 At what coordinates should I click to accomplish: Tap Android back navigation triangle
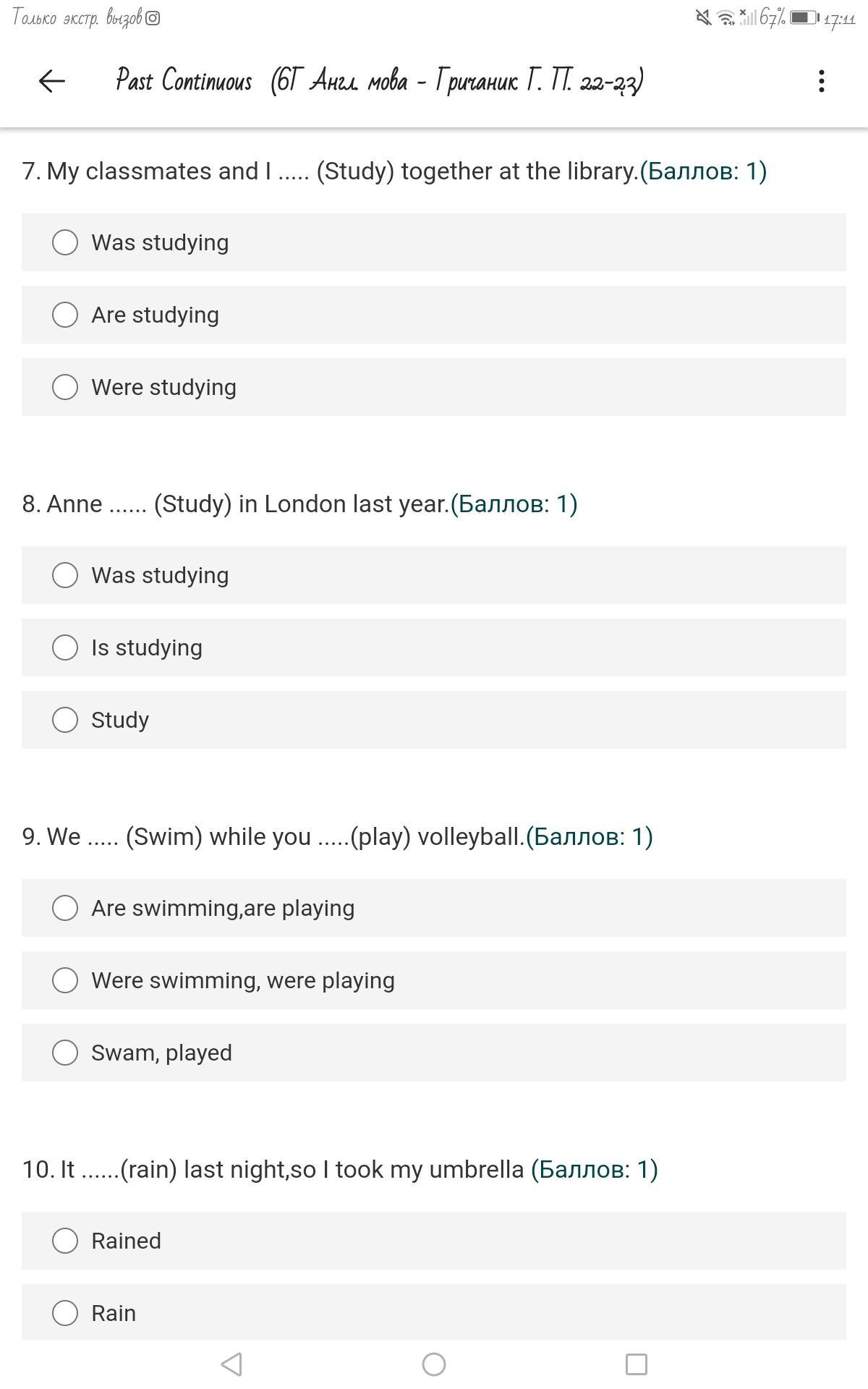231,1364
